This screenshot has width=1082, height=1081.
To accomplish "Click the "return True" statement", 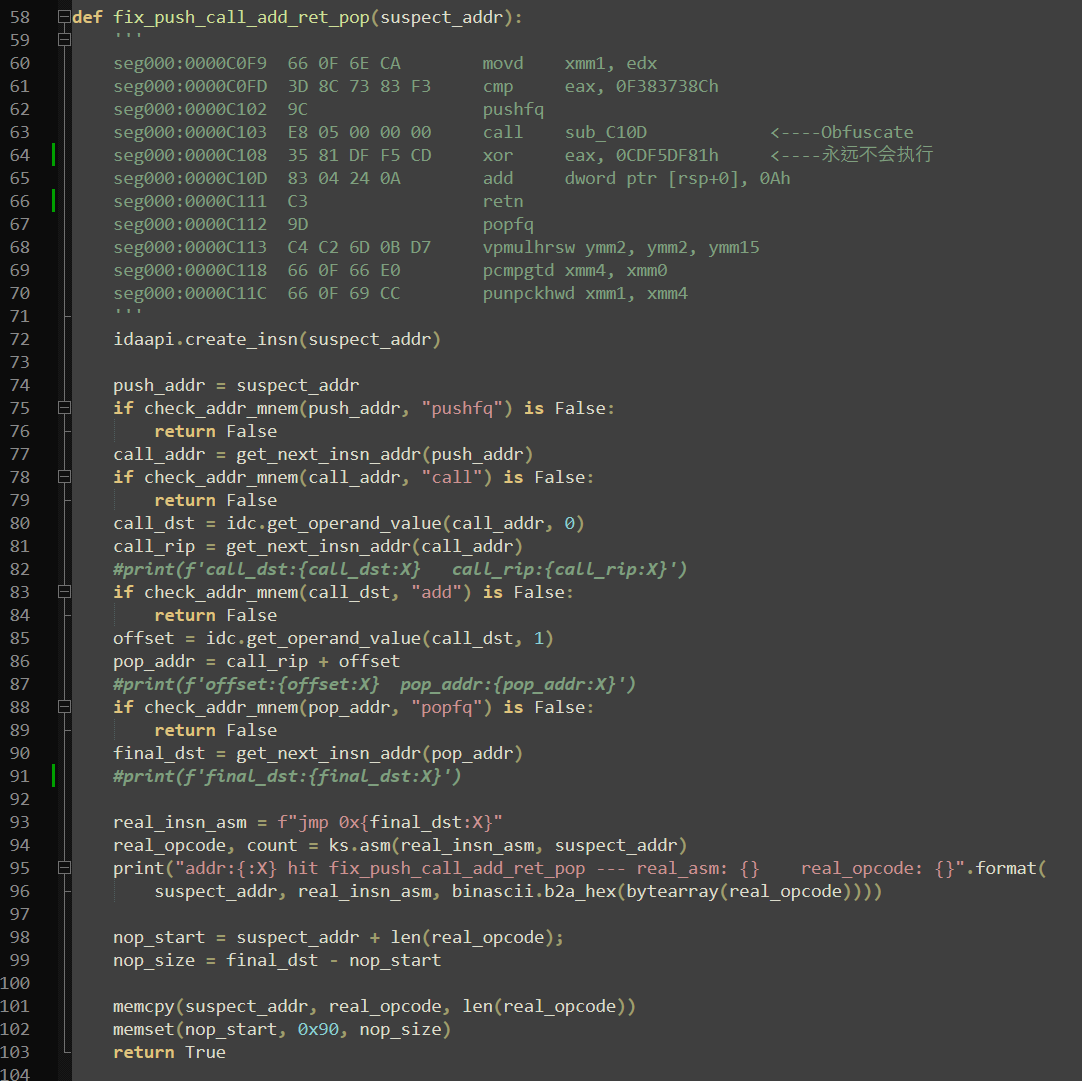I will (x=169, y=1052).
